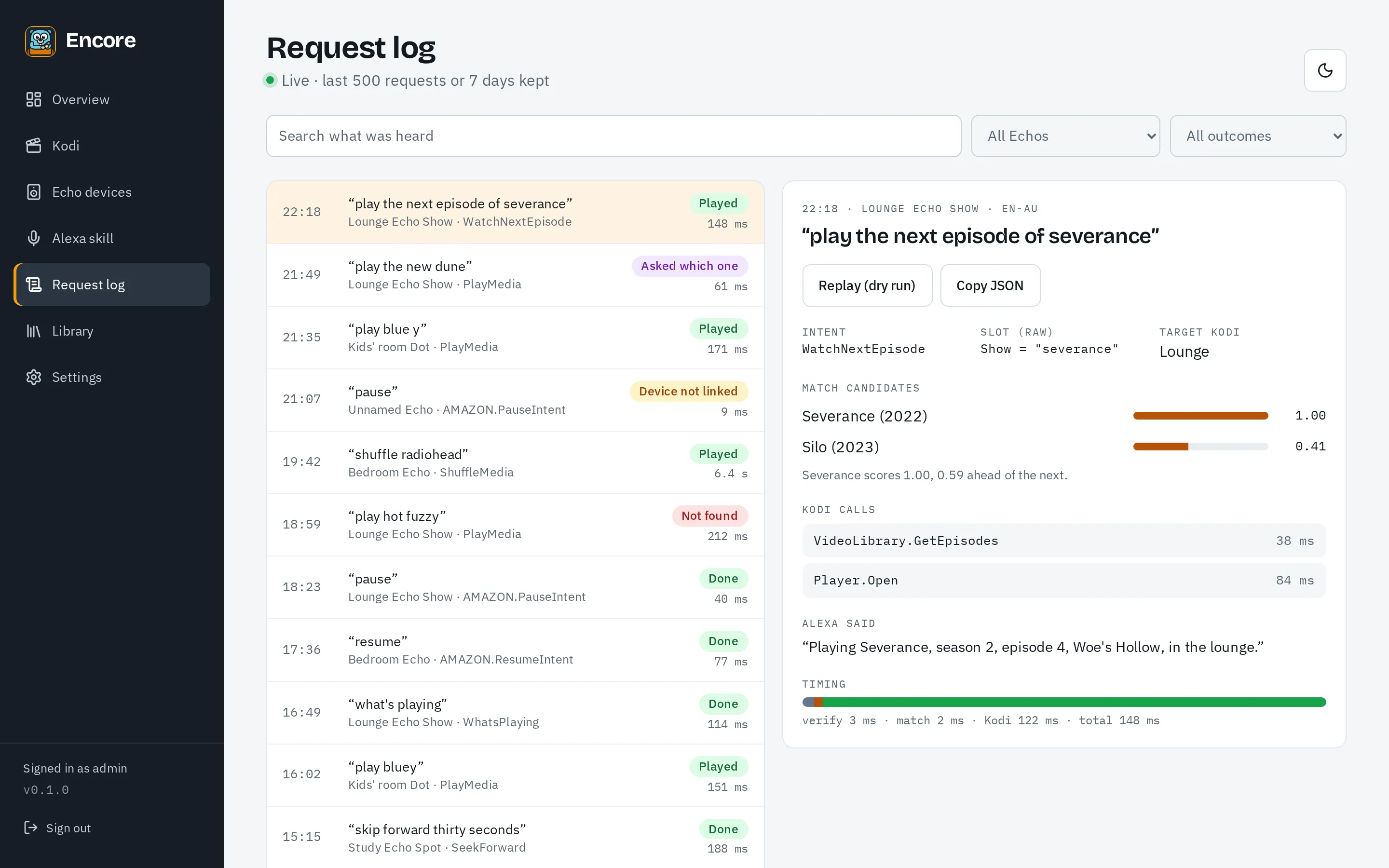
Task: Open the Overview grid icon
Action: click(x=34, y=99)
